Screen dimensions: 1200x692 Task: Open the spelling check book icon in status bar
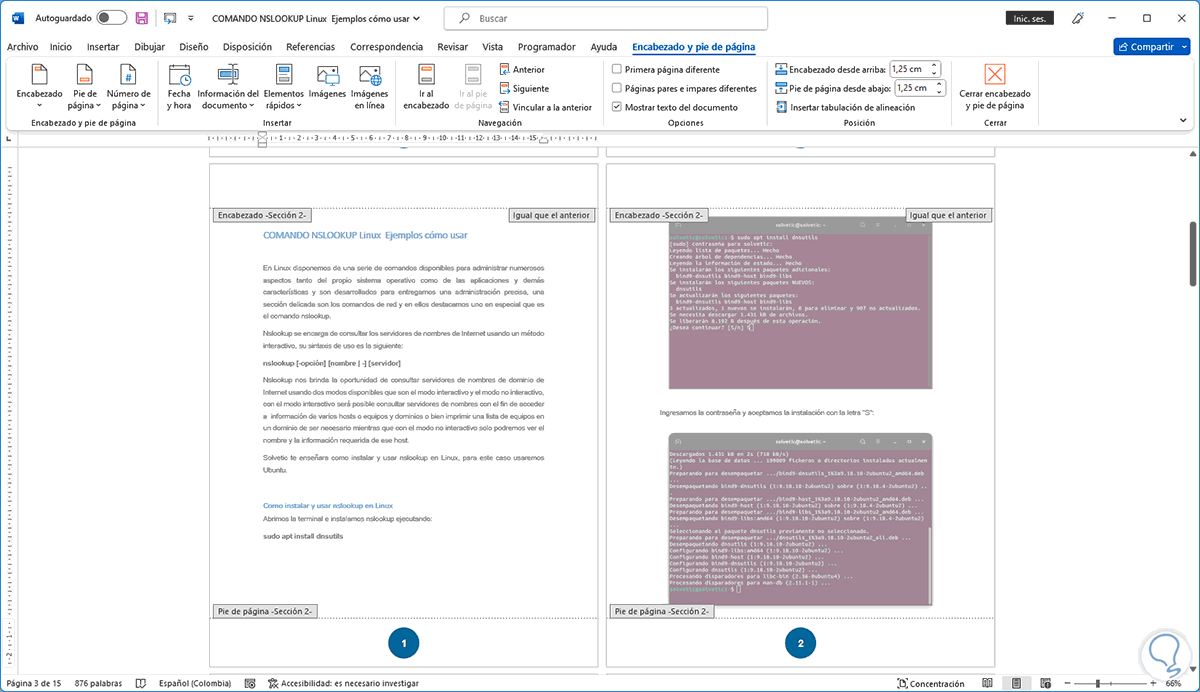click(140, 684)
